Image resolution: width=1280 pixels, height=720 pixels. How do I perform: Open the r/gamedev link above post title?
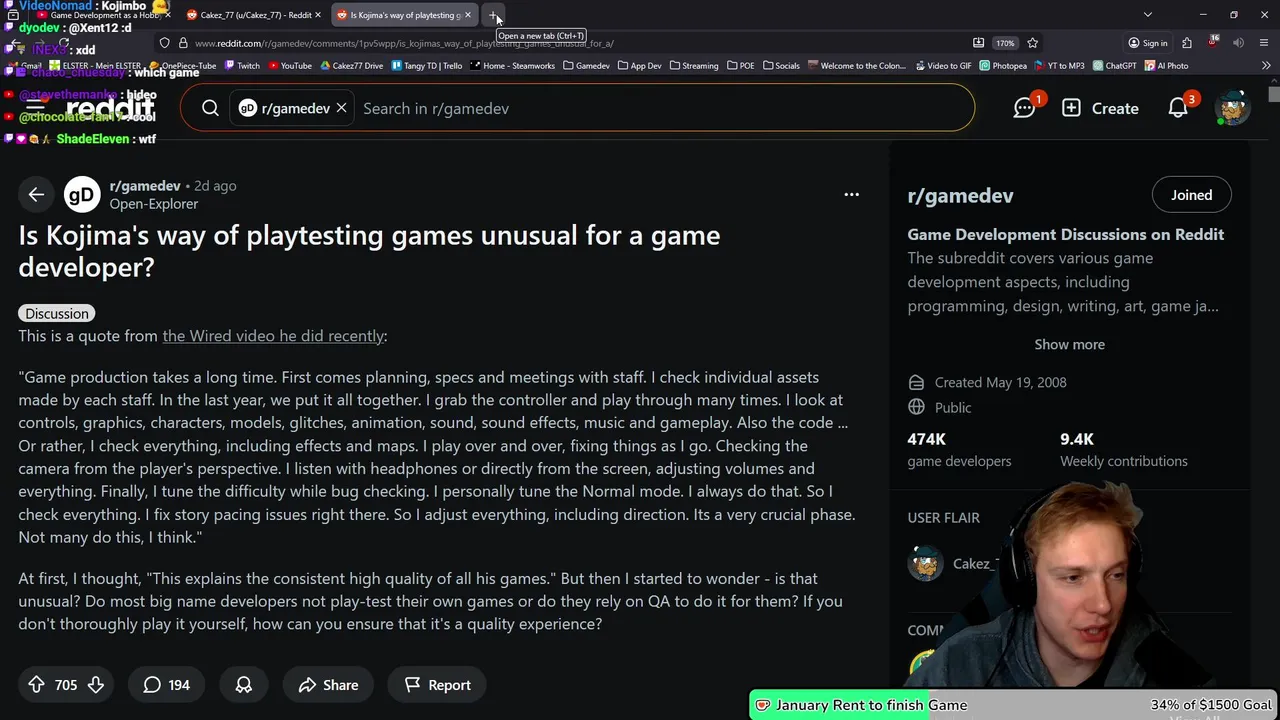(x=145, y=186)
